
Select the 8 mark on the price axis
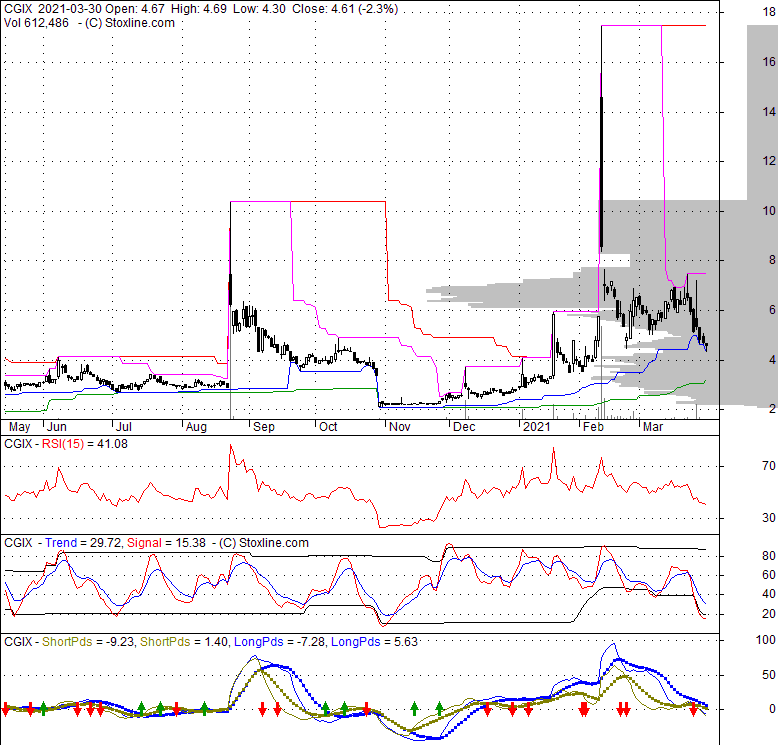(x=772, y=260)
